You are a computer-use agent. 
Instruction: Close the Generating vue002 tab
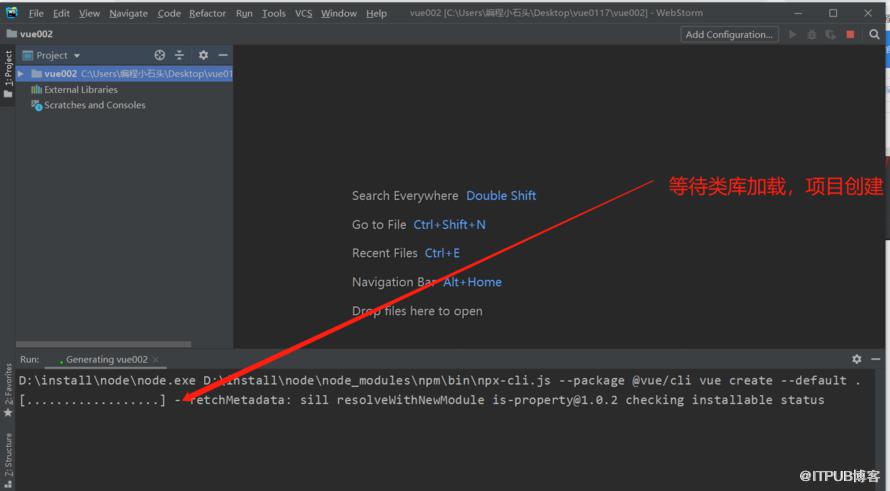[x=156, y=359]
